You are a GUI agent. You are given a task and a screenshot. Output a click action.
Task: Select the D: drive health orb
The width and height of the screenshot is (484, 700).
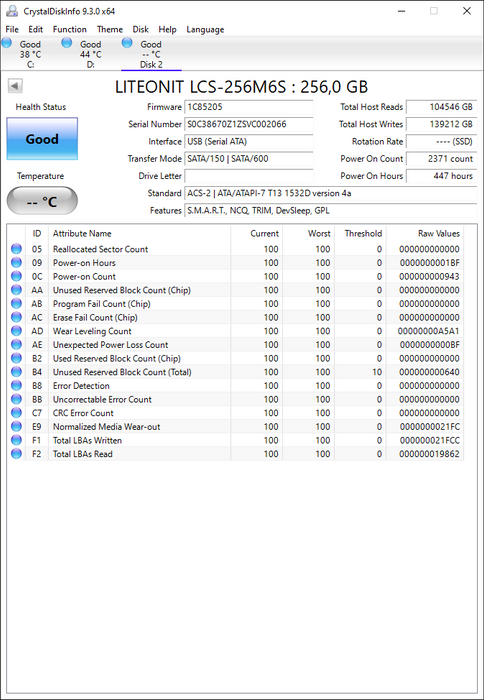[x=67, y=43]
